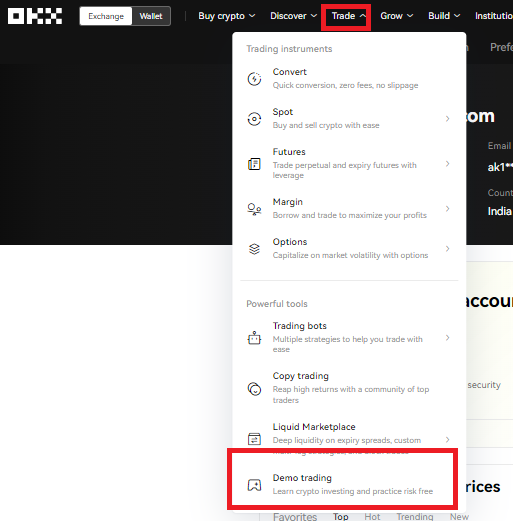
Task: Click the Futures document icon
Action: coord(254,164)
